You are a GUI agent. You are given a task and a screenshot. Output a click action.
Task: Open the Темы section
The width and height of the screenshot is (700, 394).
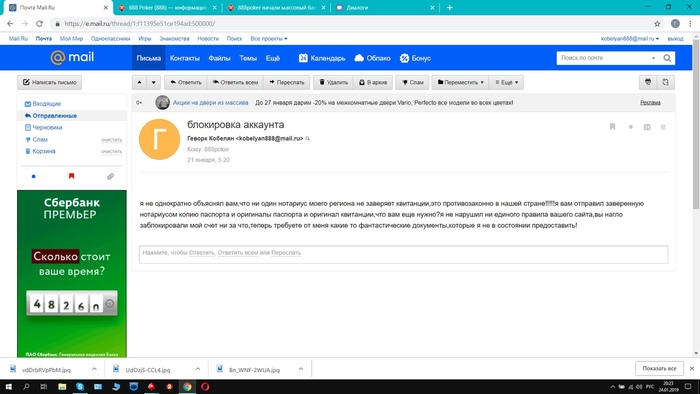pyautogui.click(x=248, y=58)
